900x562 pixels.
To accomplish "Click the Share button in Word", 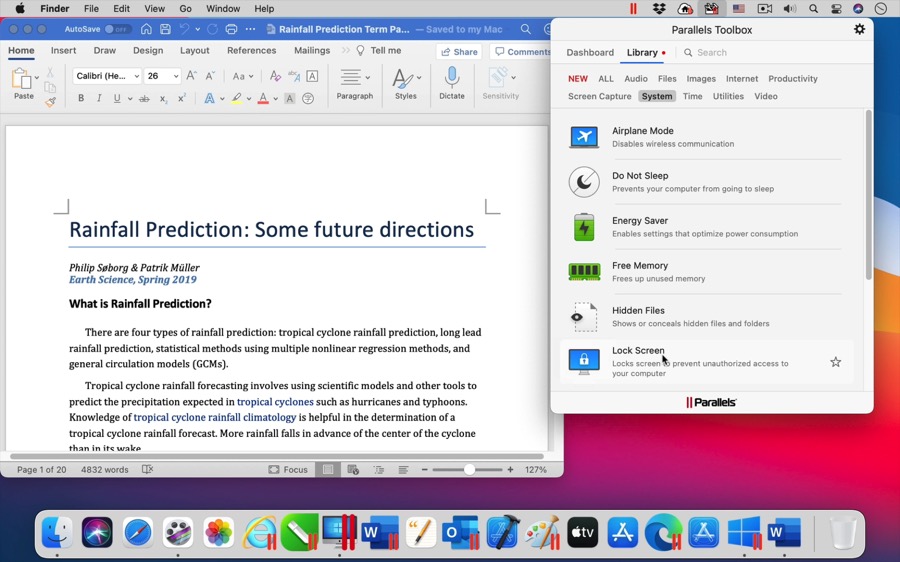I will pos(459,52).
